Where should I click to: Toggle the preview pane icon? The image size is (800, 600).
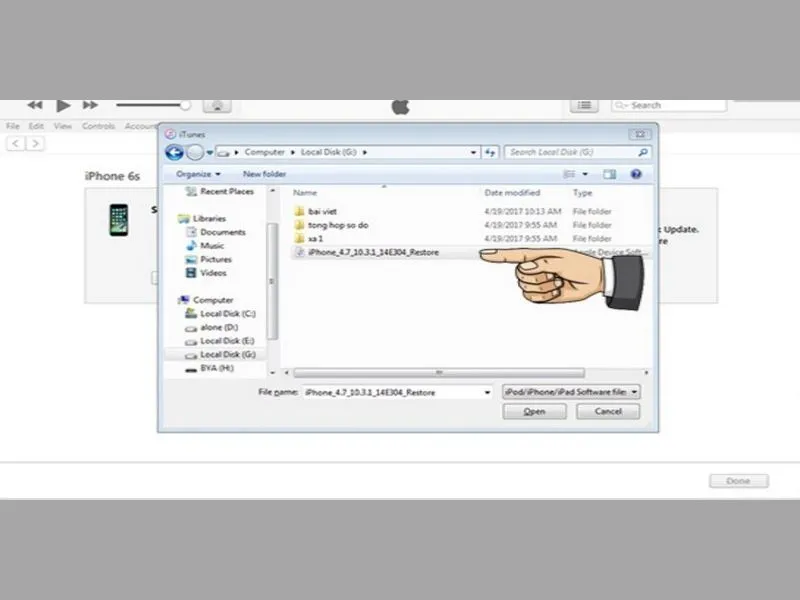click(609, 174)
